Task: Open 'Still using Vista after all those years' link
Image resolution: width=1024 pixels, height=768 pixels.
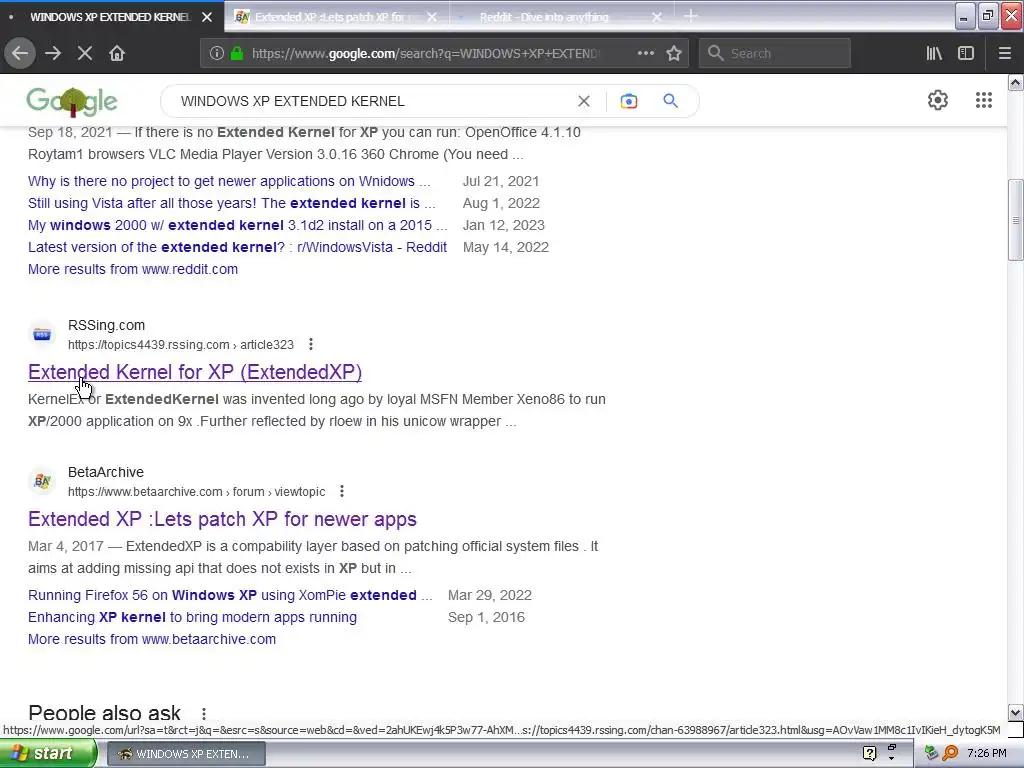Action: [x=232, y=203]
